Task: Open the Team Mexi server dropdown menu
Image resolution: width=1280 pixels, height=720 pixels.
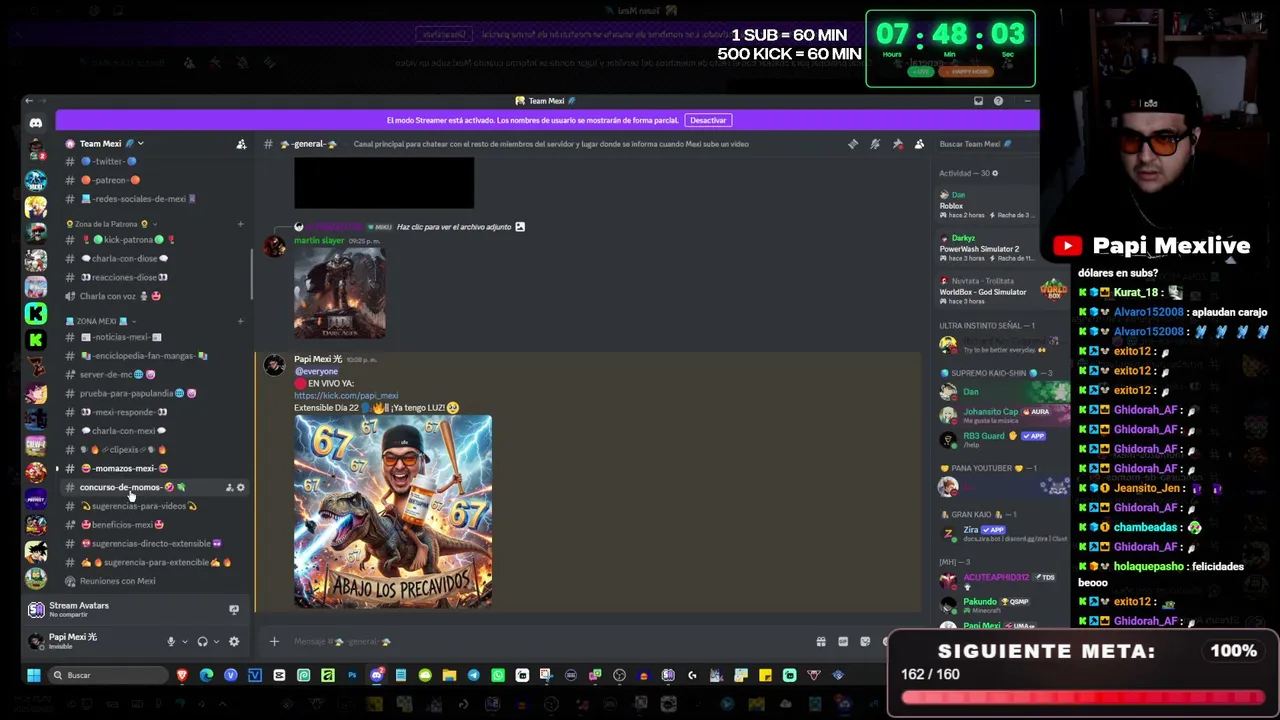Action: (140, 144)
